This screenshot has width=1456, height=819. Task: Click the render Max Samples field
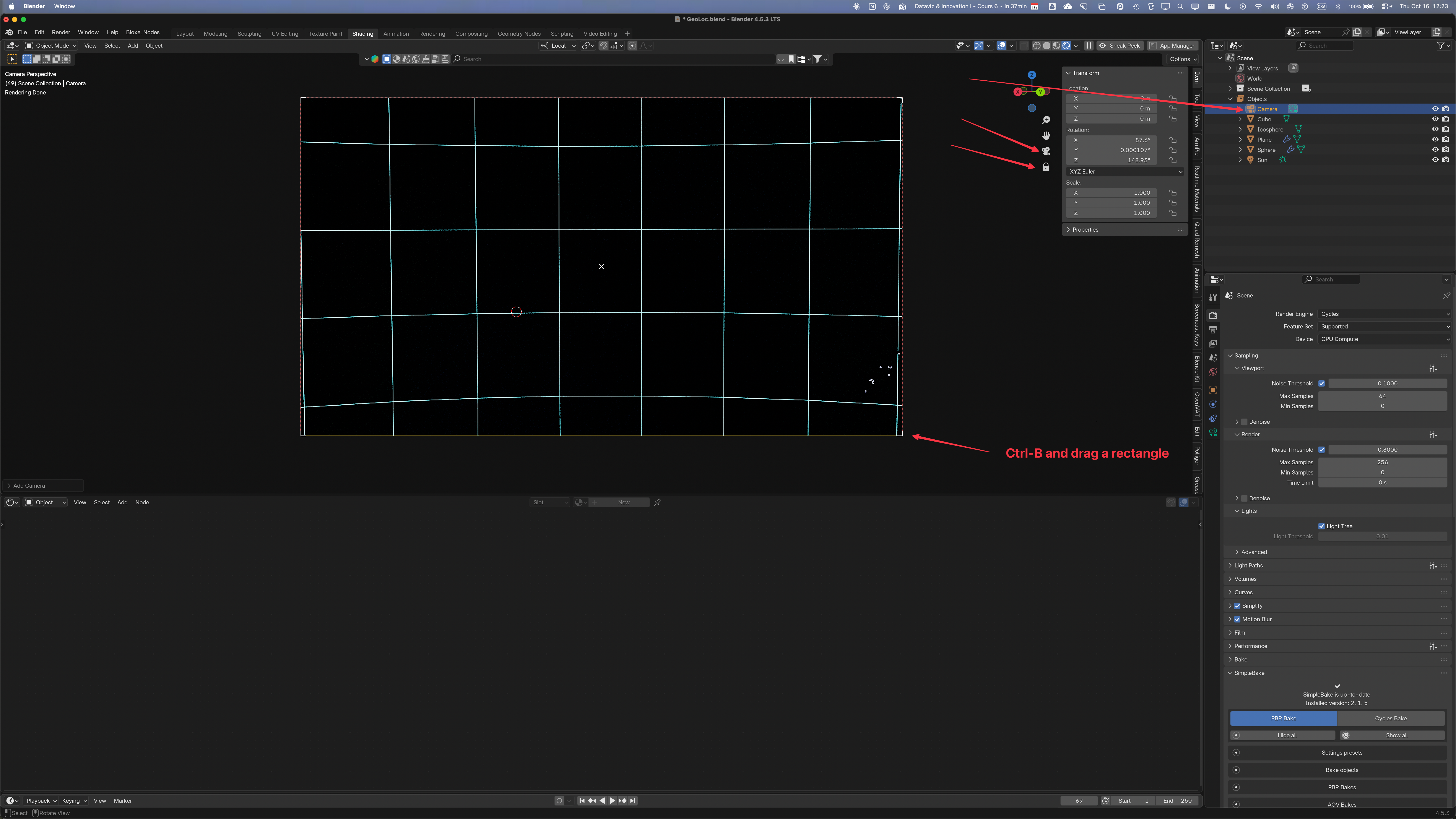point(1383,462)
